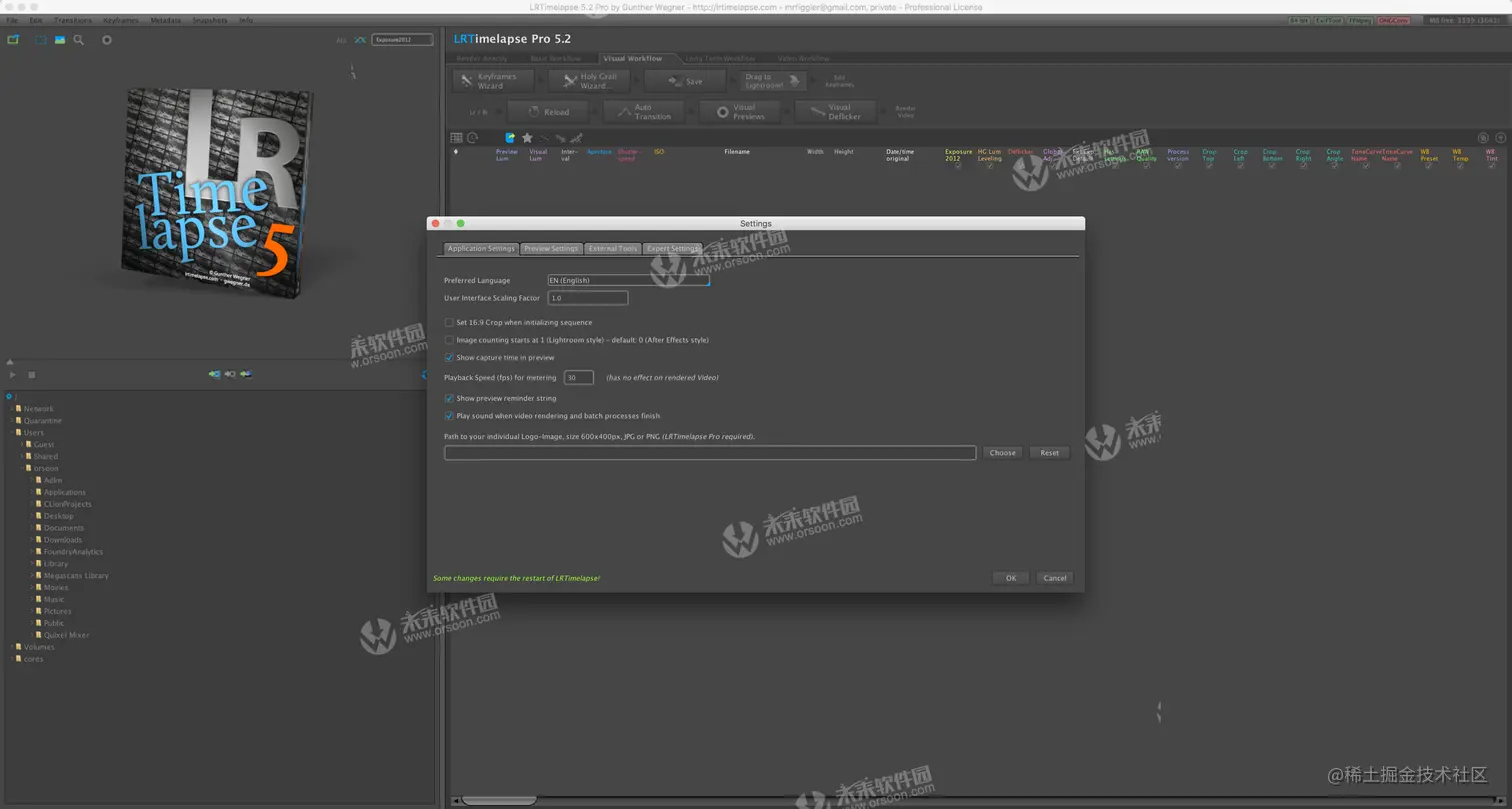Click Choose to pick a logo image
The image size is (1512, 809).
[1002, 453]
